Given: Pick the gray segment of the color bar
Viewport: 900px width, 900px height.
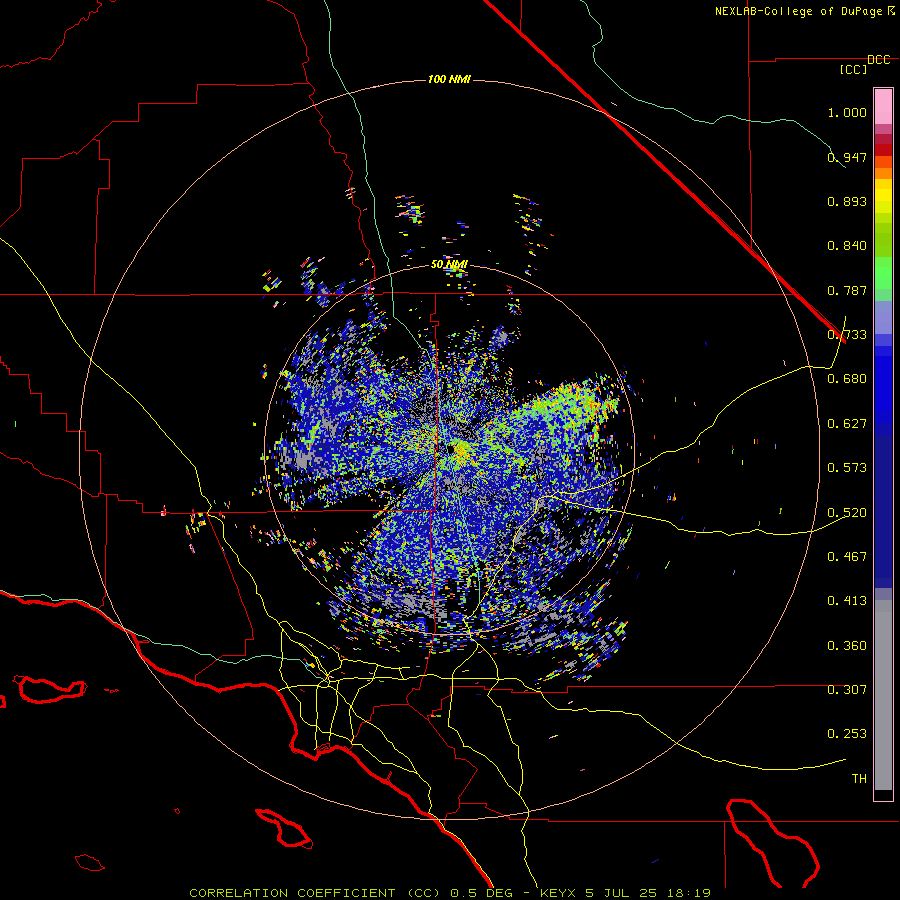Looking at the screenshot, I should (x=883, y=695).
